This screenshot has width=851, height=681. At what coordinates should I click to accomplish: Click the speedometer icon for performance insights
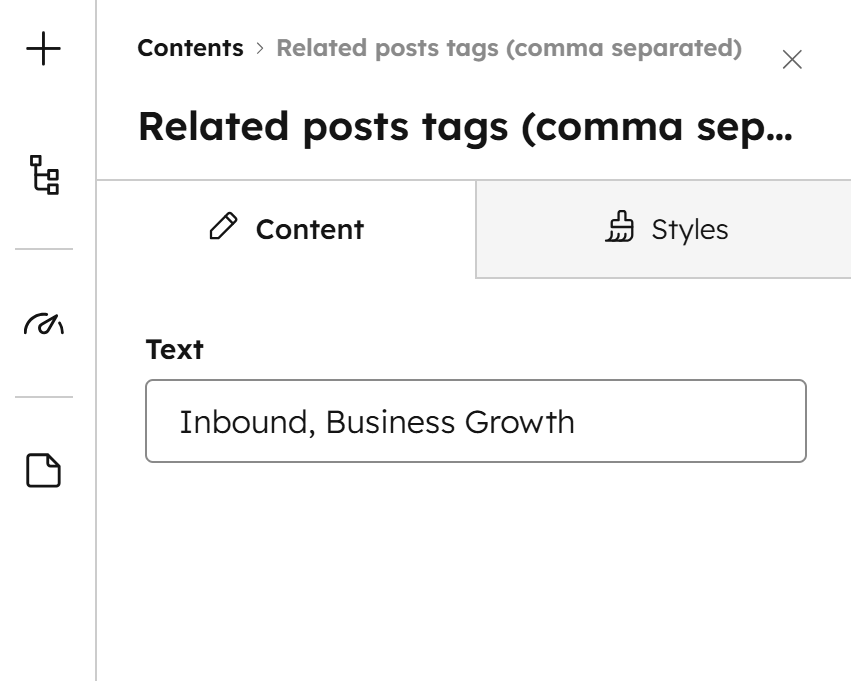44,323
